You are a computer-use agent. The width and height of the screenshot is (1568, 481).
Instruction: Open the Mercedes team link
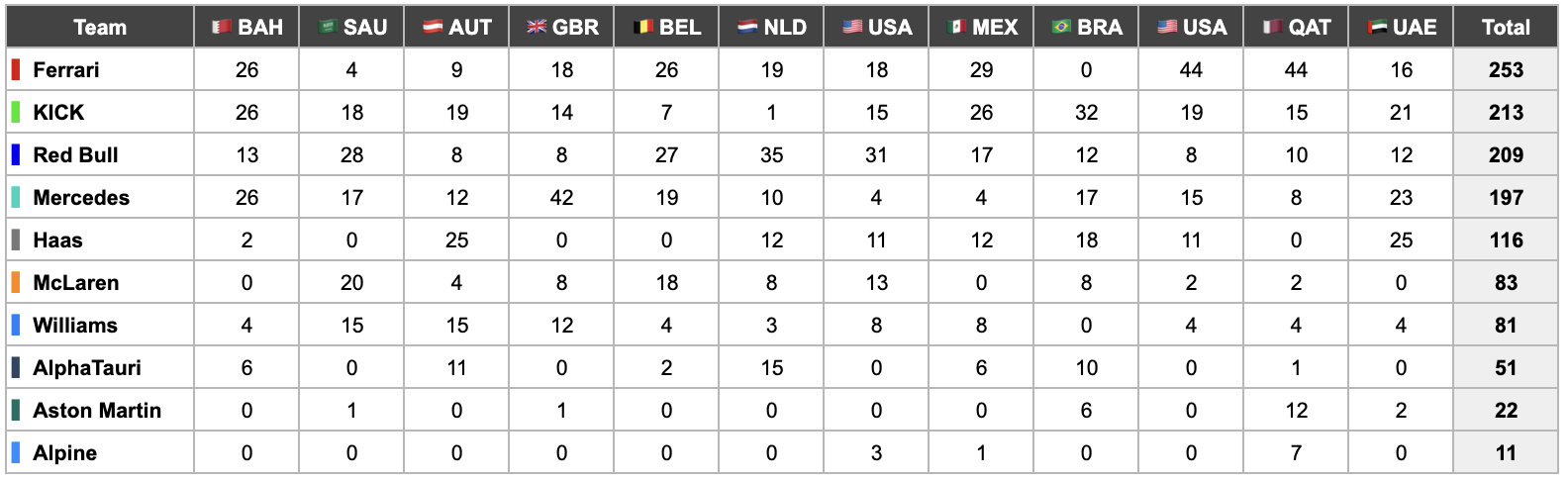tap(81, 198)
